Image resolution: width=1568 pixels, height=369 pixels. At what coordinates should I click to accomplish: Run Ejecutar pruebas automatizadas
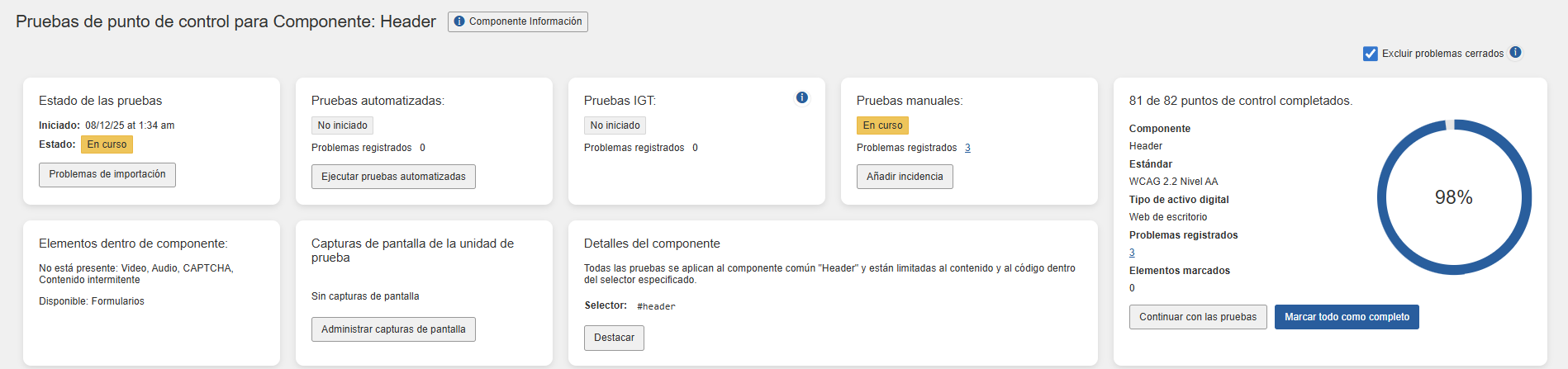click(393, 177)
